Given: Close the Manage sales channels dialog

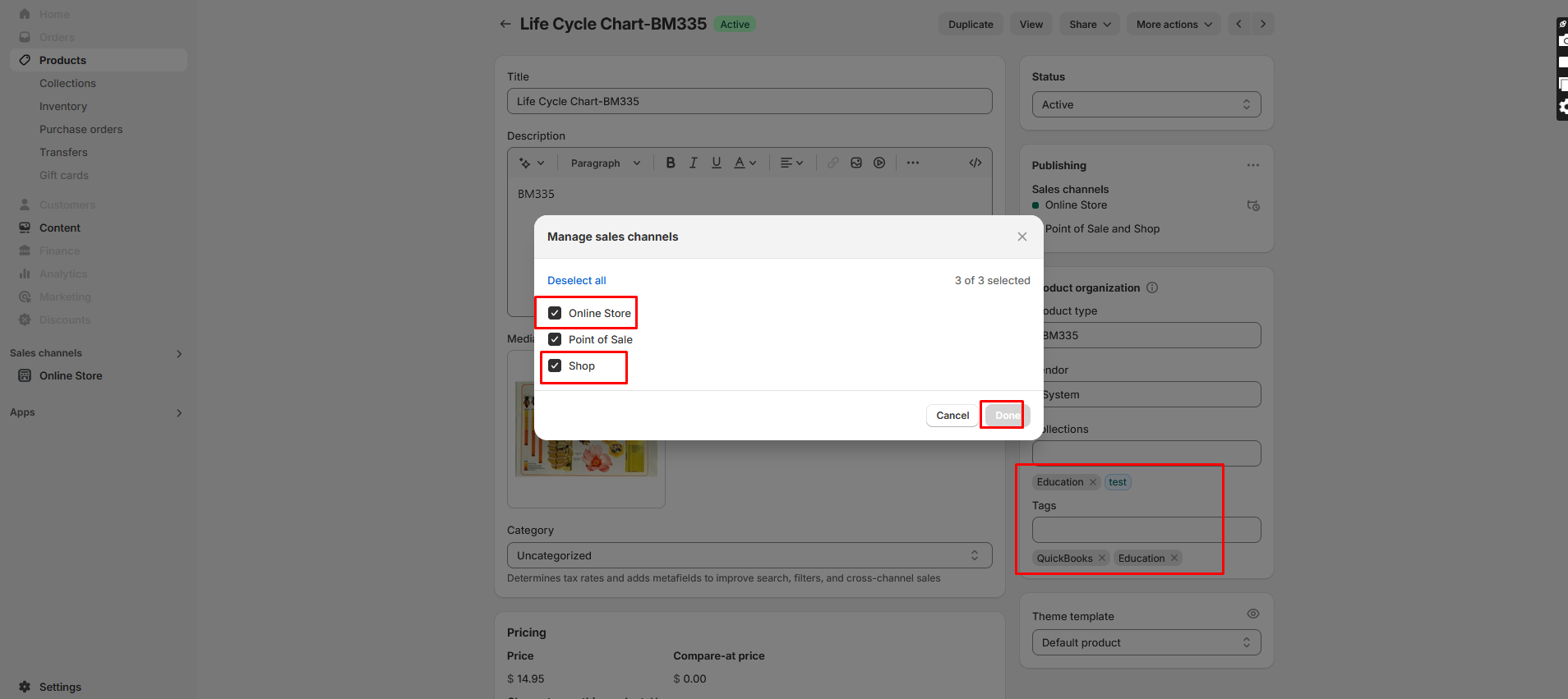Looking at the screenshot, I should point(1022,237).
